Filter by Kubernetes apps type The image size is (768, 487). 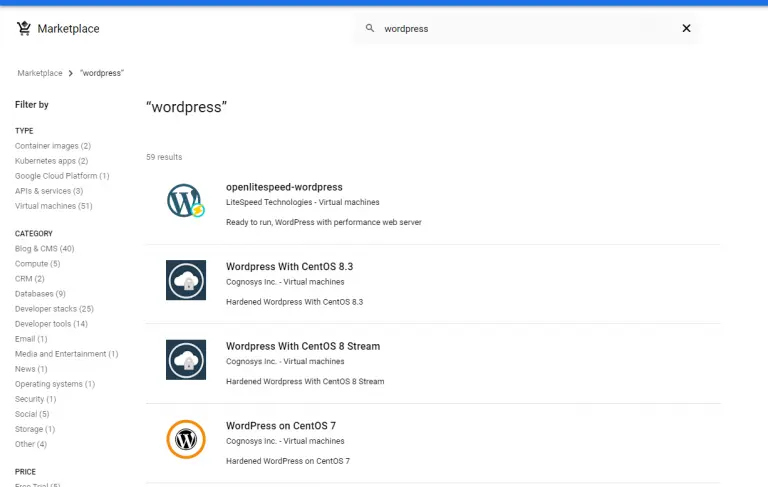click(x=51, y=161)
